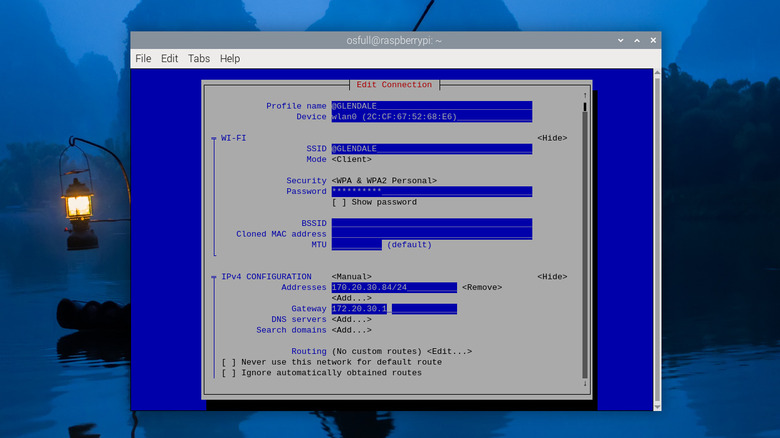Click the Password input field
The width and height of the screenshot is (780, 438).
tap(431, 191)
